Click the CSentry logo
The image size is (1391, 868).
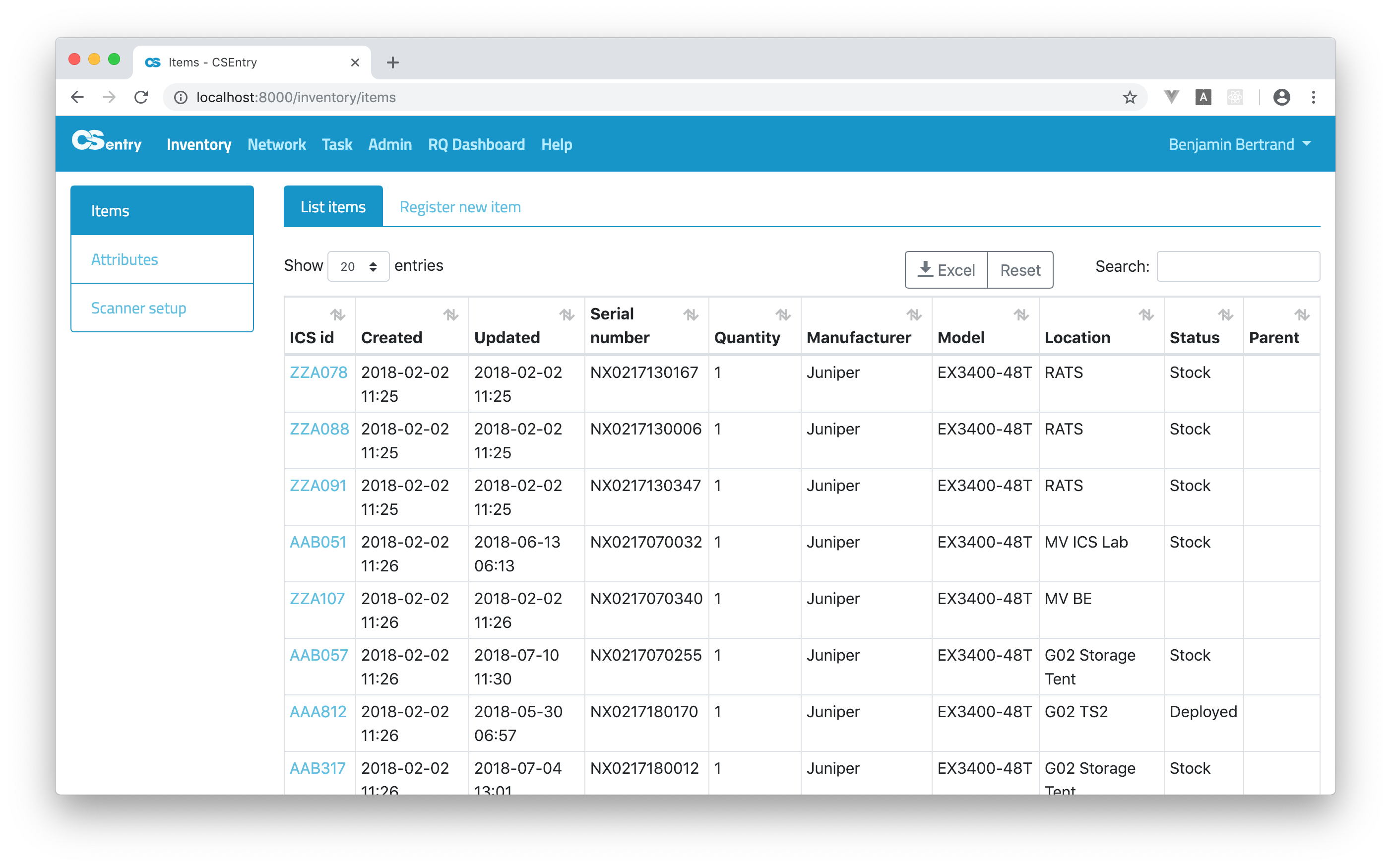point(106,142)
